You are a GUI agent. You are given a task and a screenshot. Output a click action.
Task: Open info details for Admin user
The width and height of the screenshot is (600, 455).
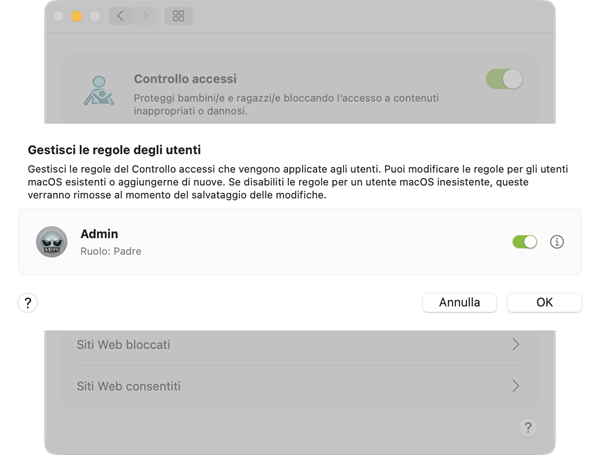point(557,242)
